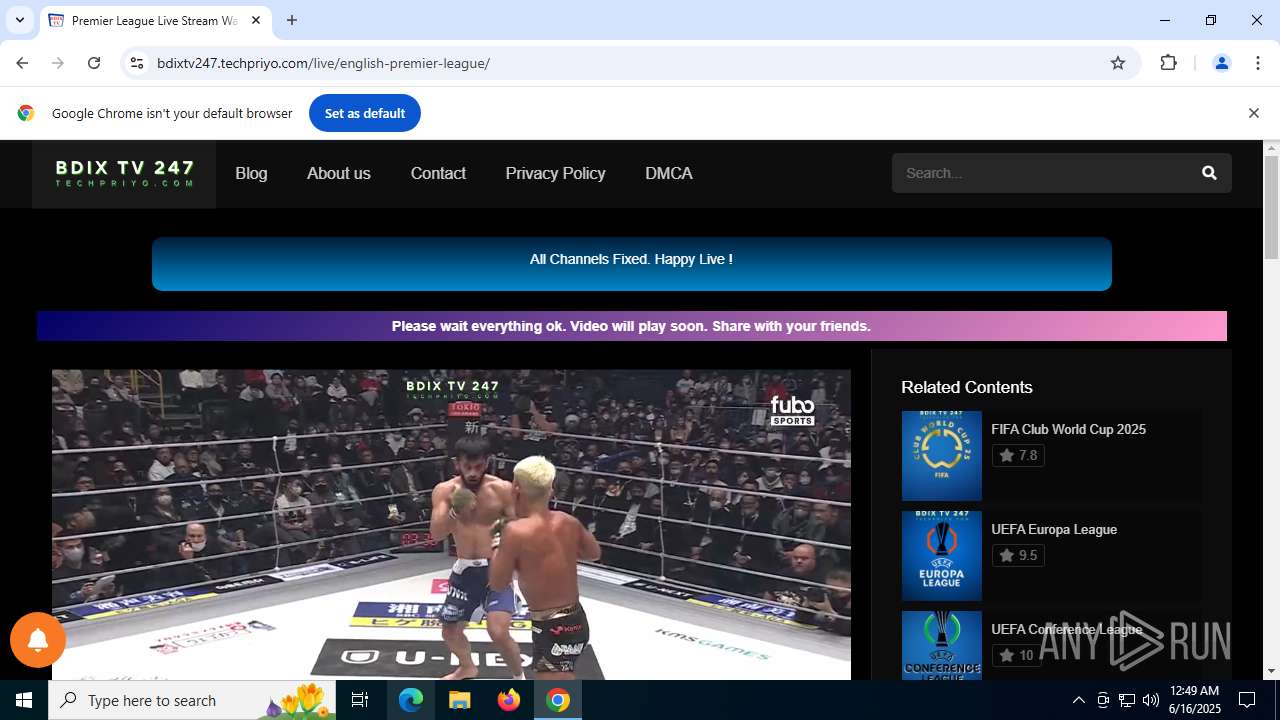1280x720 pixels.
Task: Open the Chrome profile avatar
Action: [x=1221, y=63]
